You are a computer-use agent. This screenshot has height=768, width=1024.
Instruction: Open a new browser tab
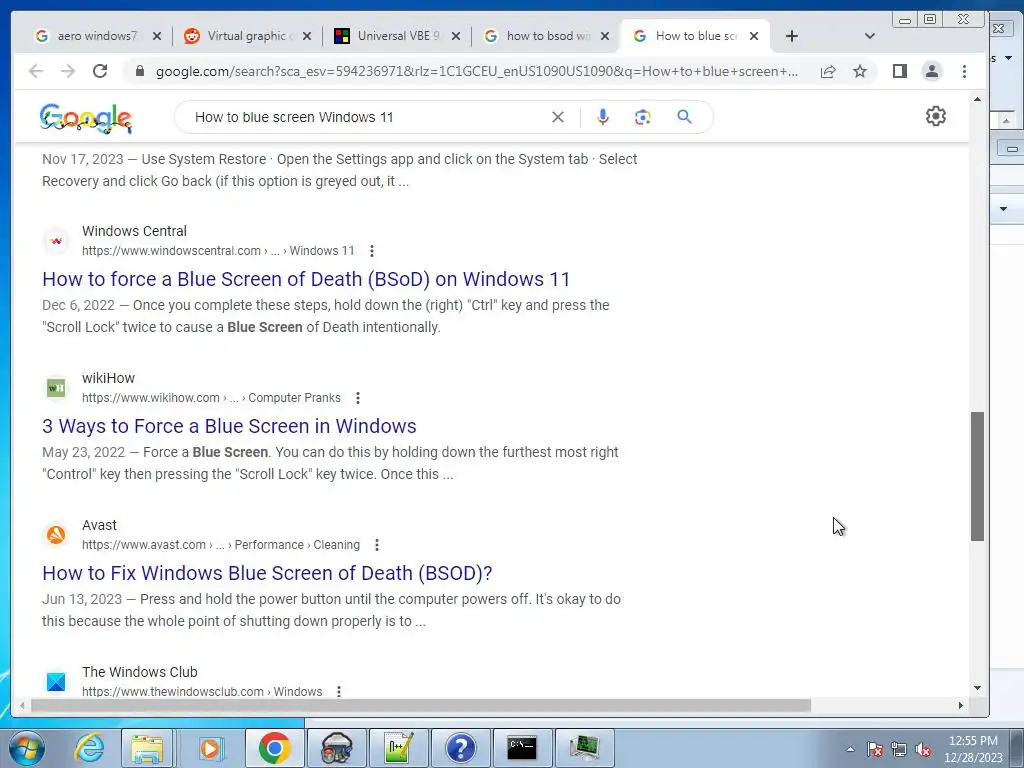[792, 36]
